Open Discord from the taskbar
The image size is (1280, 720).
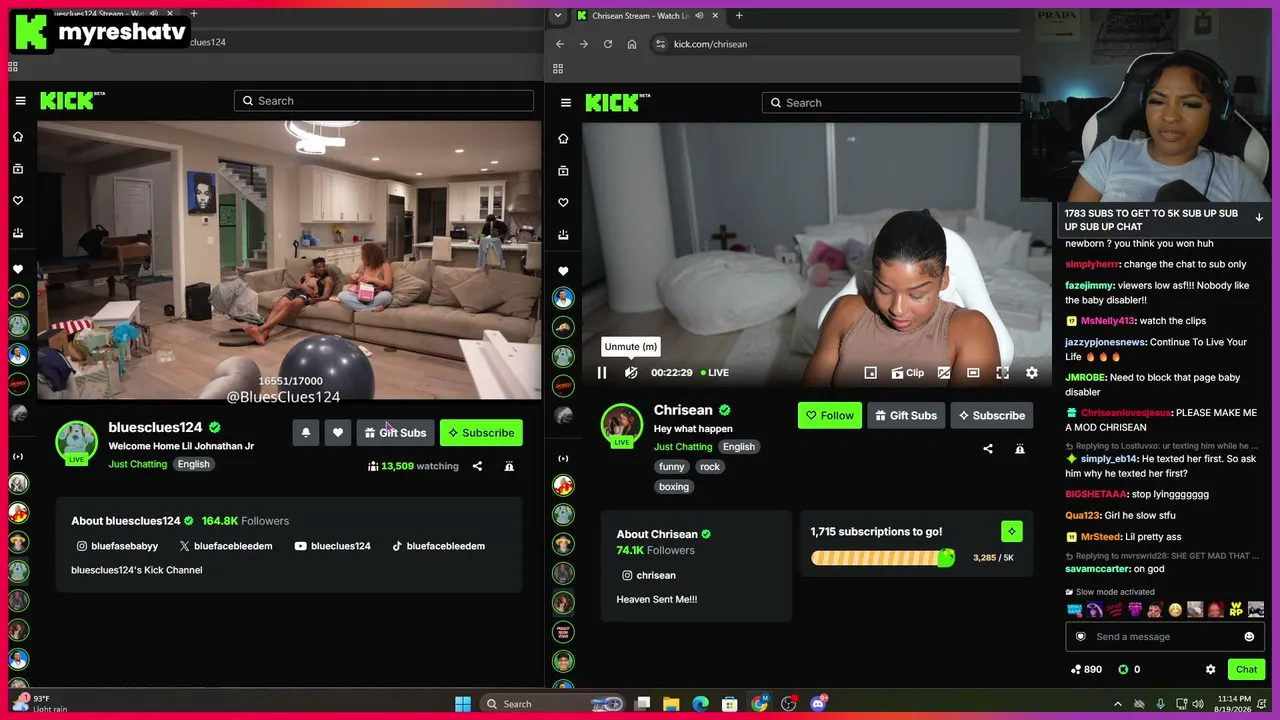coord(819,704)
